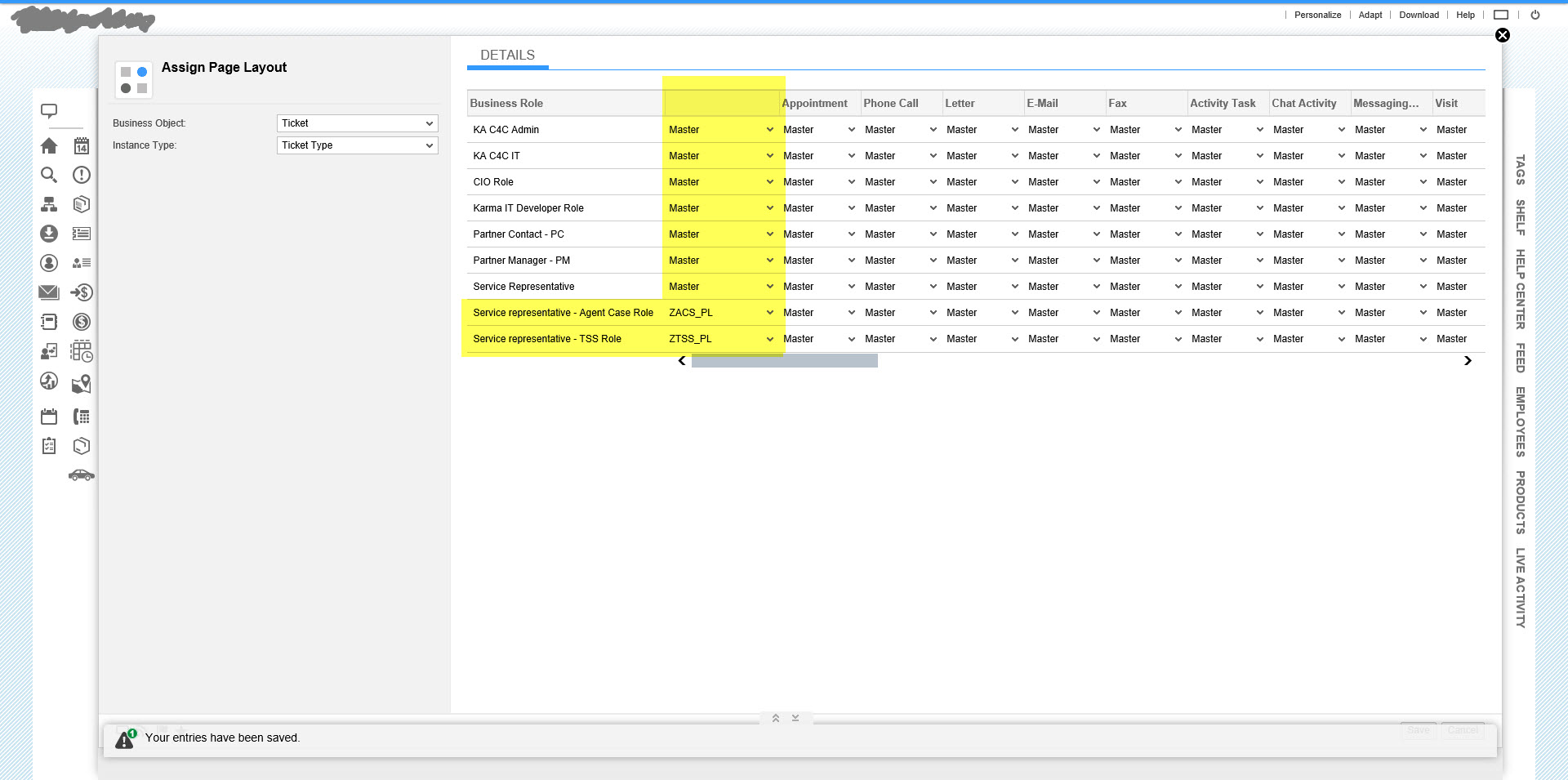The width and height of the screenshot is (1568, 780).
Task: Open the notebook icon in the sidebar
Action: point(49,322)
